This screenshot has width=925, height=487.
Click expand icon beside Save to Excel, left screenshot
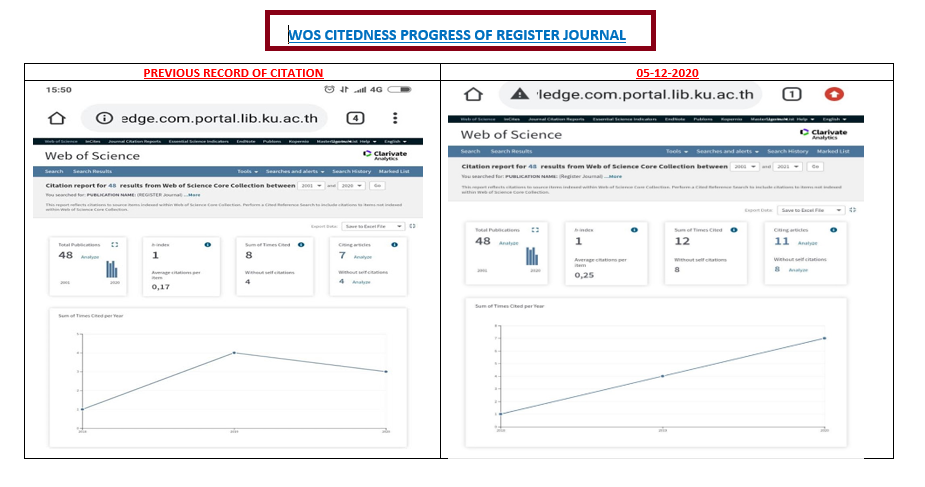coord(412,226)
